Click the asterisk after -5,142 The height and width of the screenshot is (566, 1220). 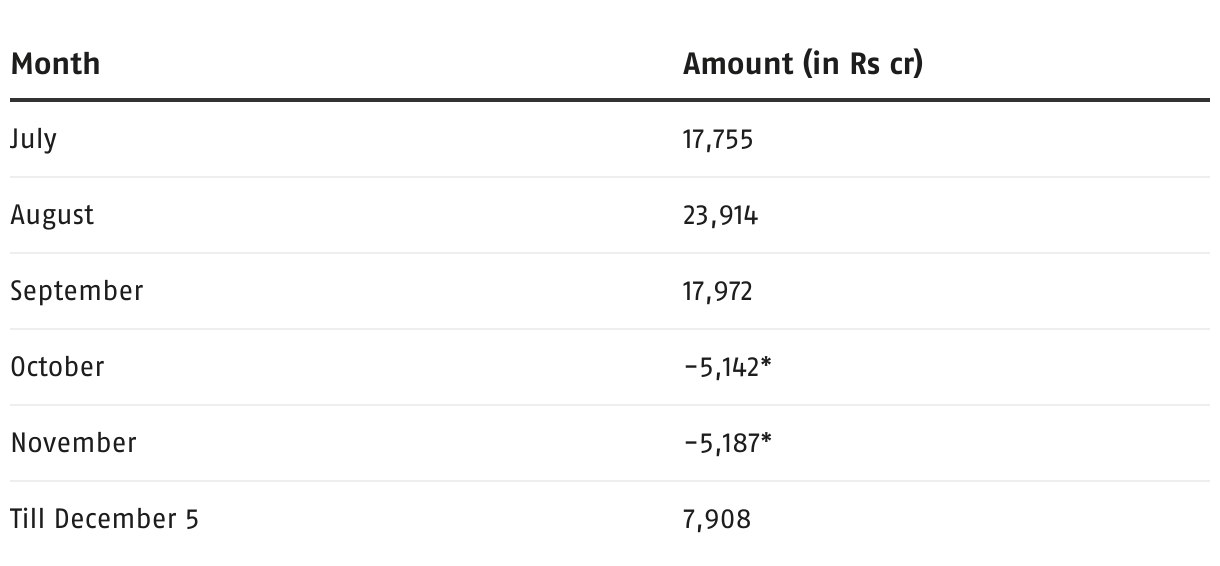[766, 363]
